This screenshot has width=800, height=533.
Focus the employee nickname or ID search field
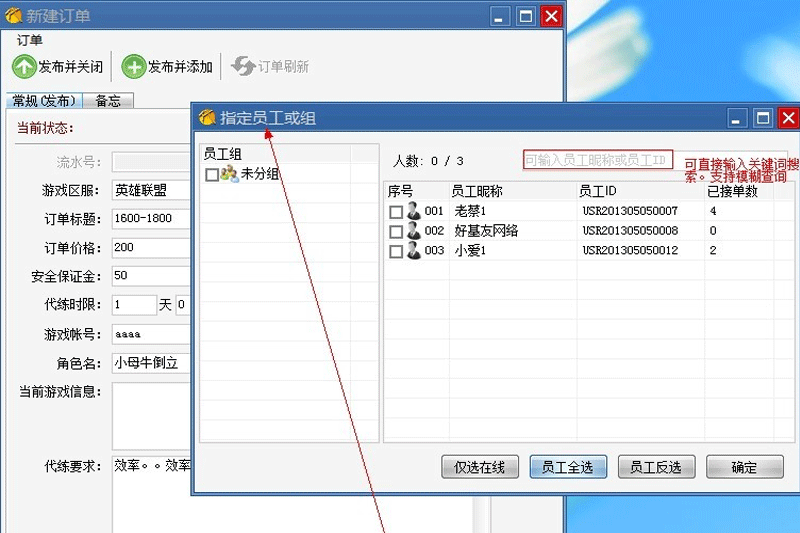click(x=597, y=160)
